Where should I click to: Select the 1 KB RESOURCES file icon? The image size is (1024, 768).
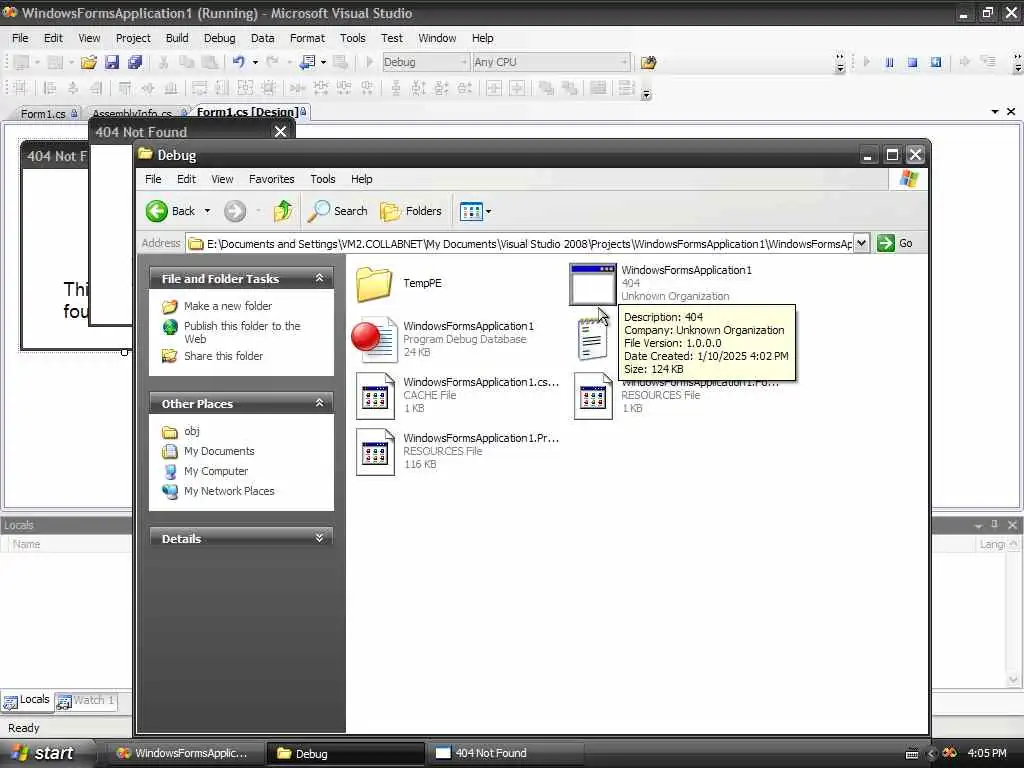[593, 396]
